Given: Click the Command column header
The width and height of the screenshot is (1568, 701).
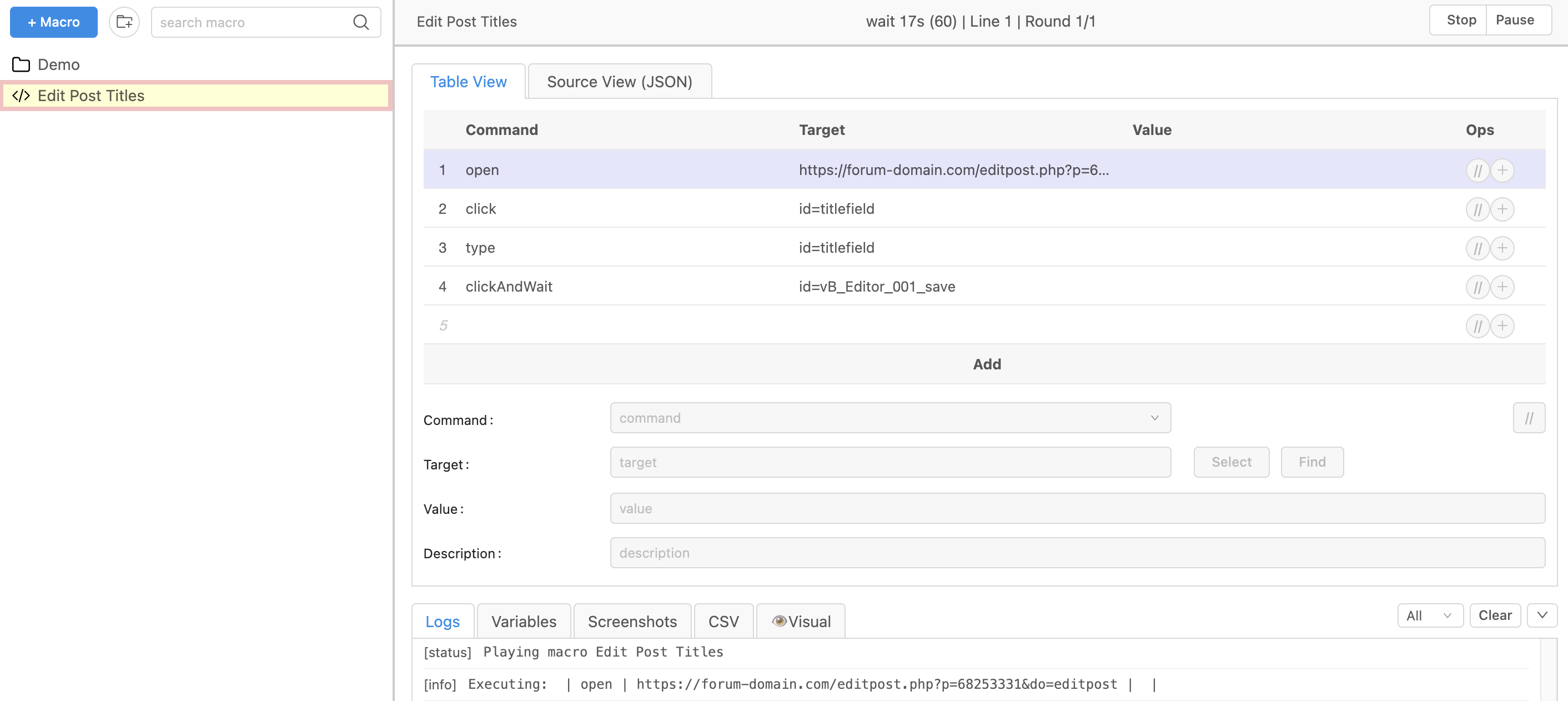Looking at the screenshot, I should point(501,130).
